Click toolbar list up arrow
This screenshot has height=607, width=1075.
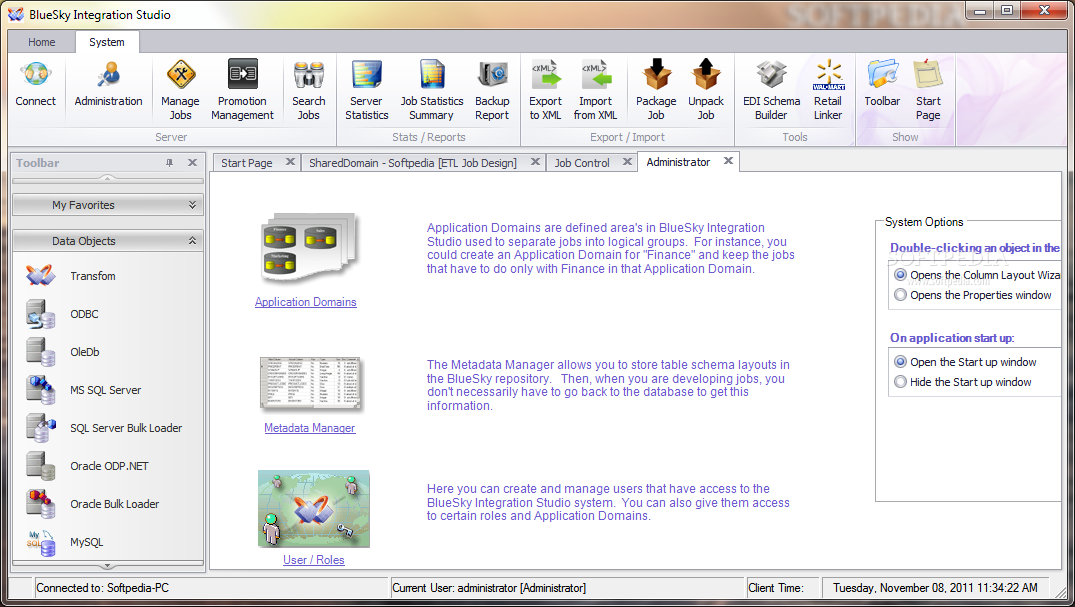tap(108, 178)
